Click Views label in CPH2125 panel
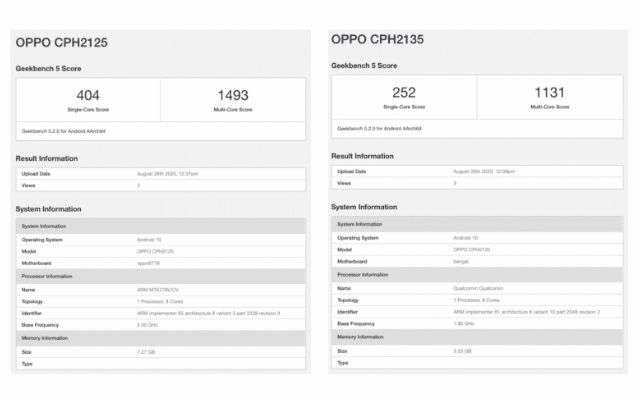640x400 pixels. click(x=29, y=186)
